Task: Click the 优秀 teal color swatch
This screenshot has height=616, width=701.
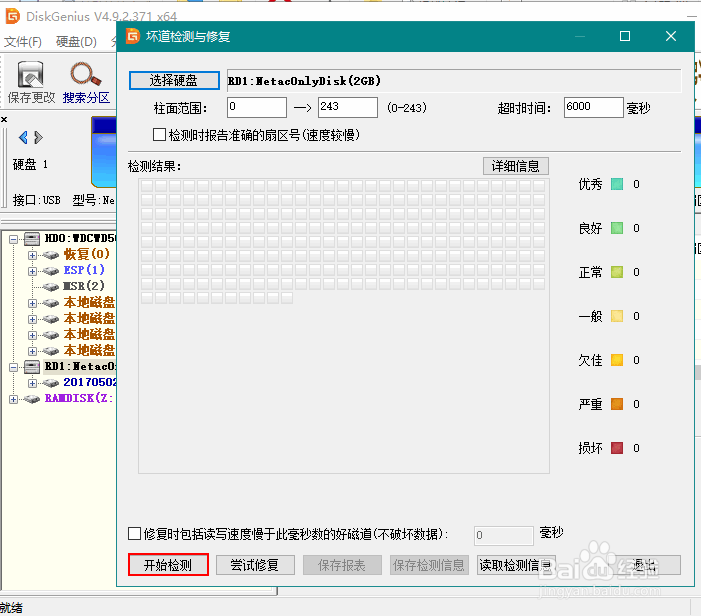Action: [617, 184]
